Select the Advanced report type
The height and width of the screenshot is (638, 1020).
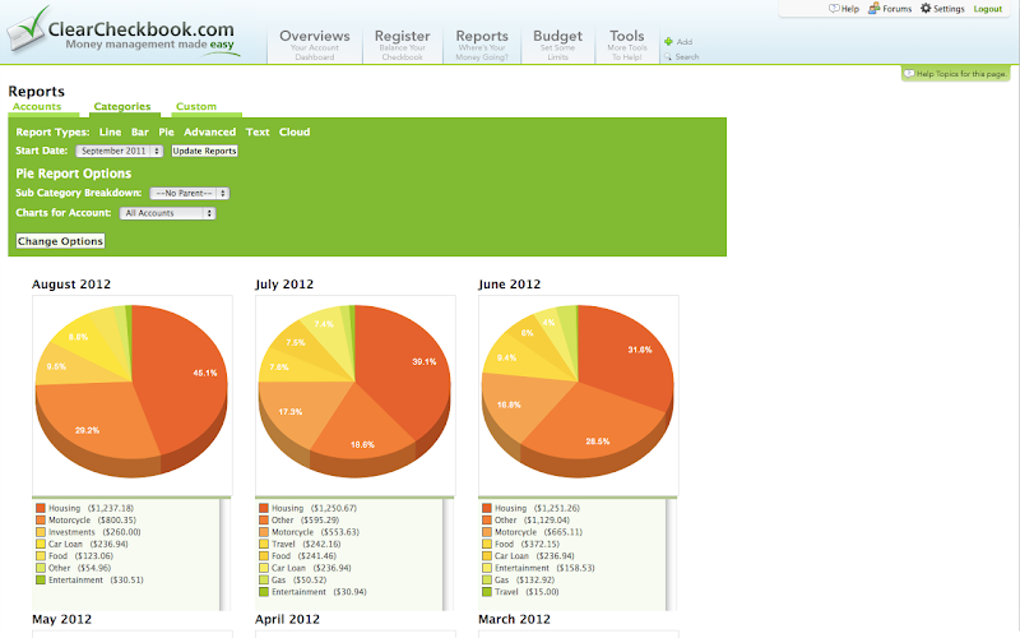click(x=209, y=132)
